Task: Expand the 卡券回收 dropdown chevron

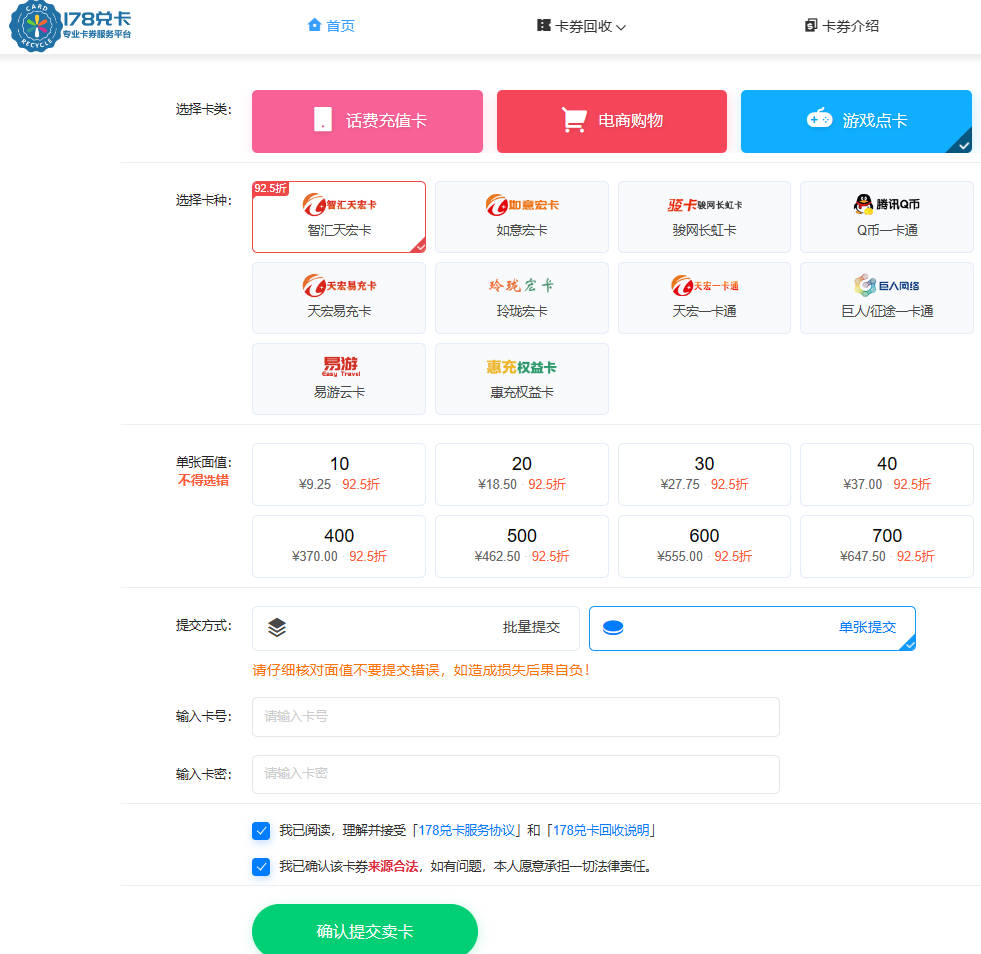Action: (621, 28)
